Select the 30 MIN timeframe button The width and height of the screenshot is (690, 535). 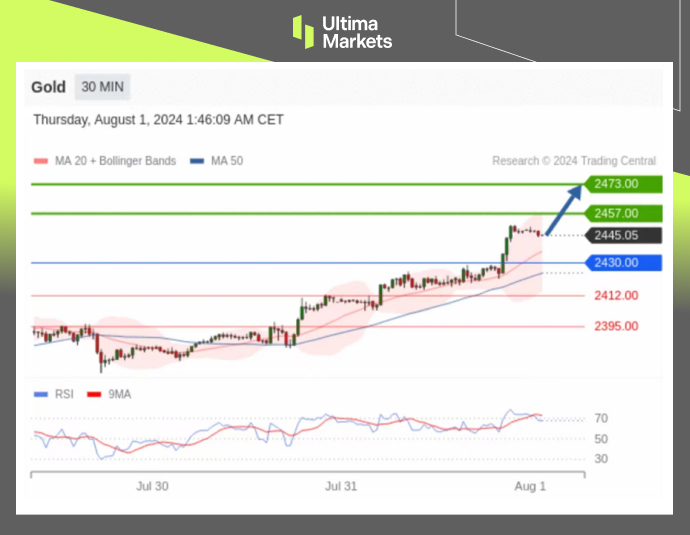click(102, 87)
